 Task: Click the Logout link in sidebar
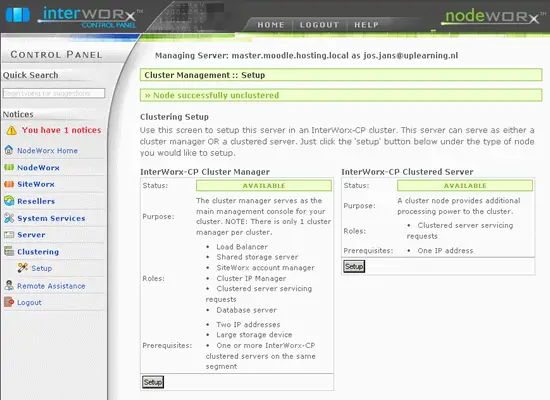(x=29, y=302)
